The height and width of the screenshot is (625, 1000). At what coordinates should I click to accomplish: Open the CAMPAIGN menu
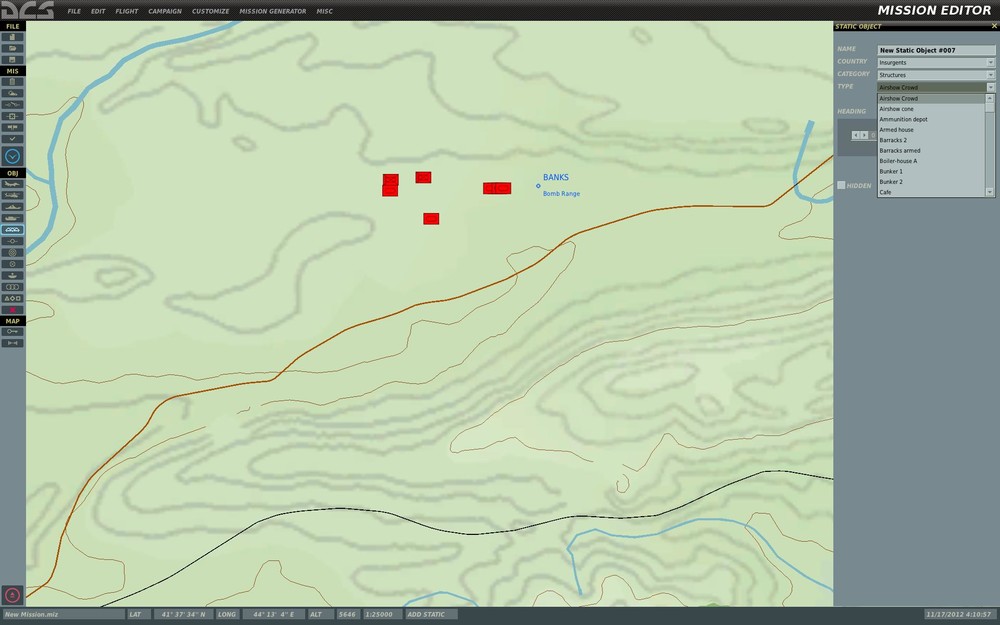165,11
